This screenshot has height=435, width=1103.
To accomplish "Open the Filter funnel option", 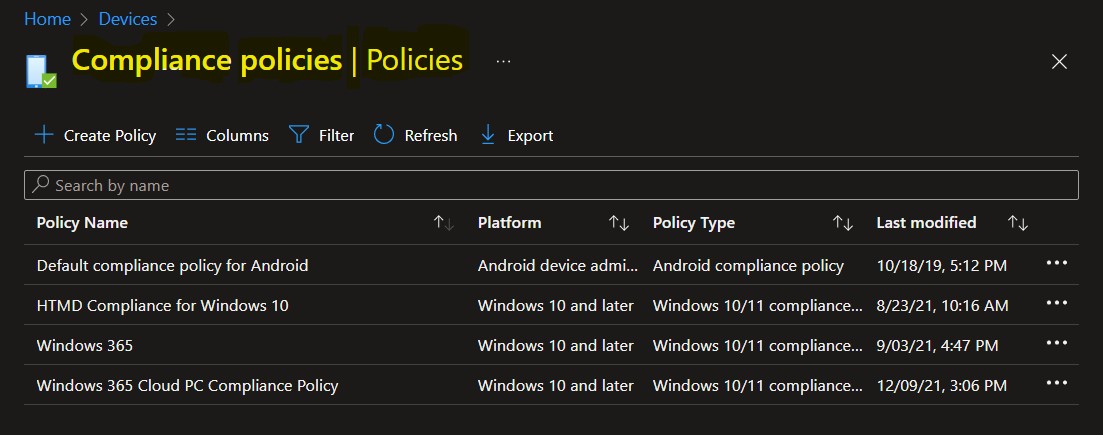I will (321, 135).
